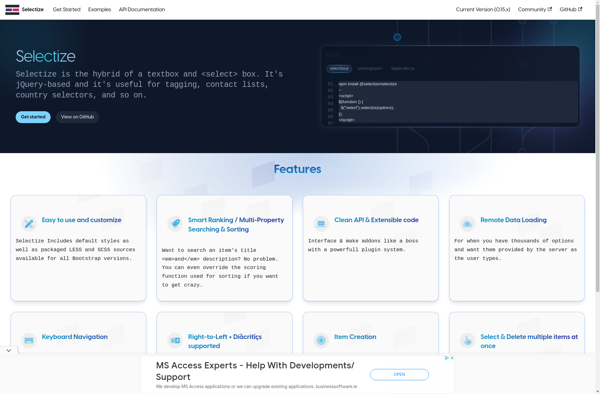Viewport: 600px width, 394px height.
Task: Click the Select & Delete pointer icon
Action: 467,340
